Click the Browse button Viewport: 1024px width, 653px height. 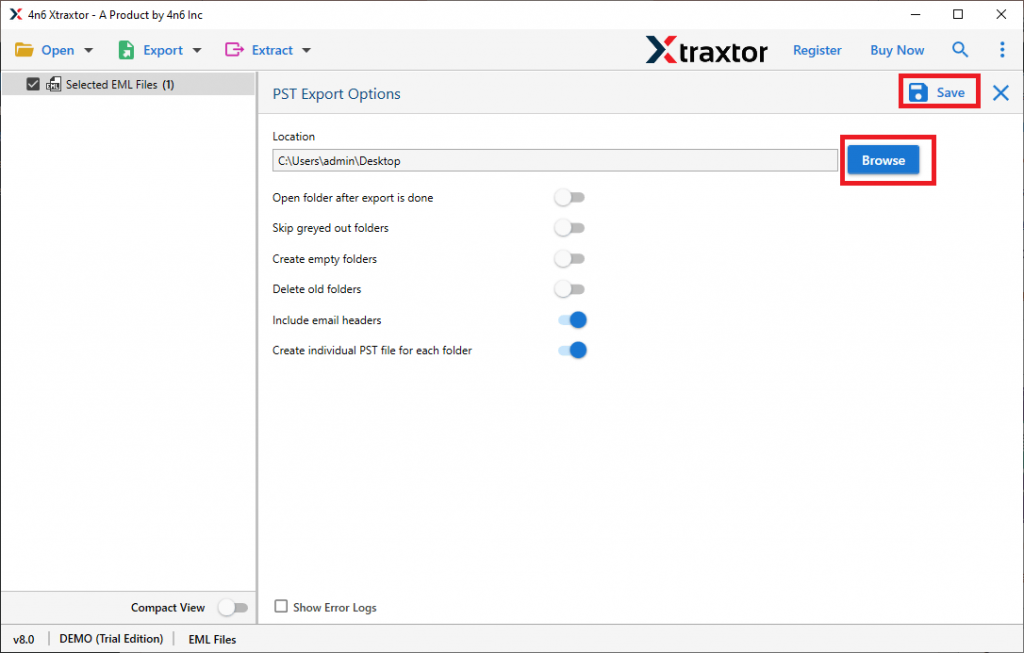click(x=883, y=160)
